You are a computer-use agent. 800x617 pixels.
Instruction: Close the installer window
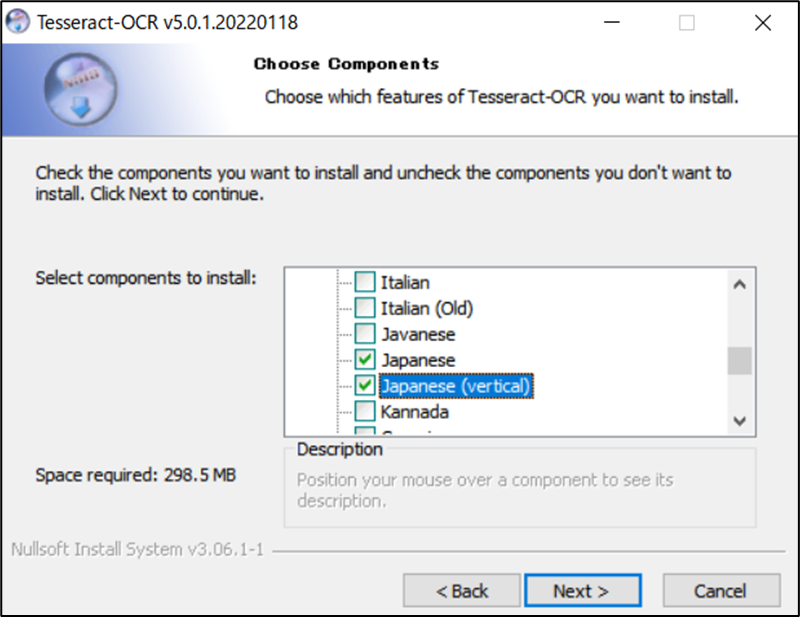[x=762, y=22]
